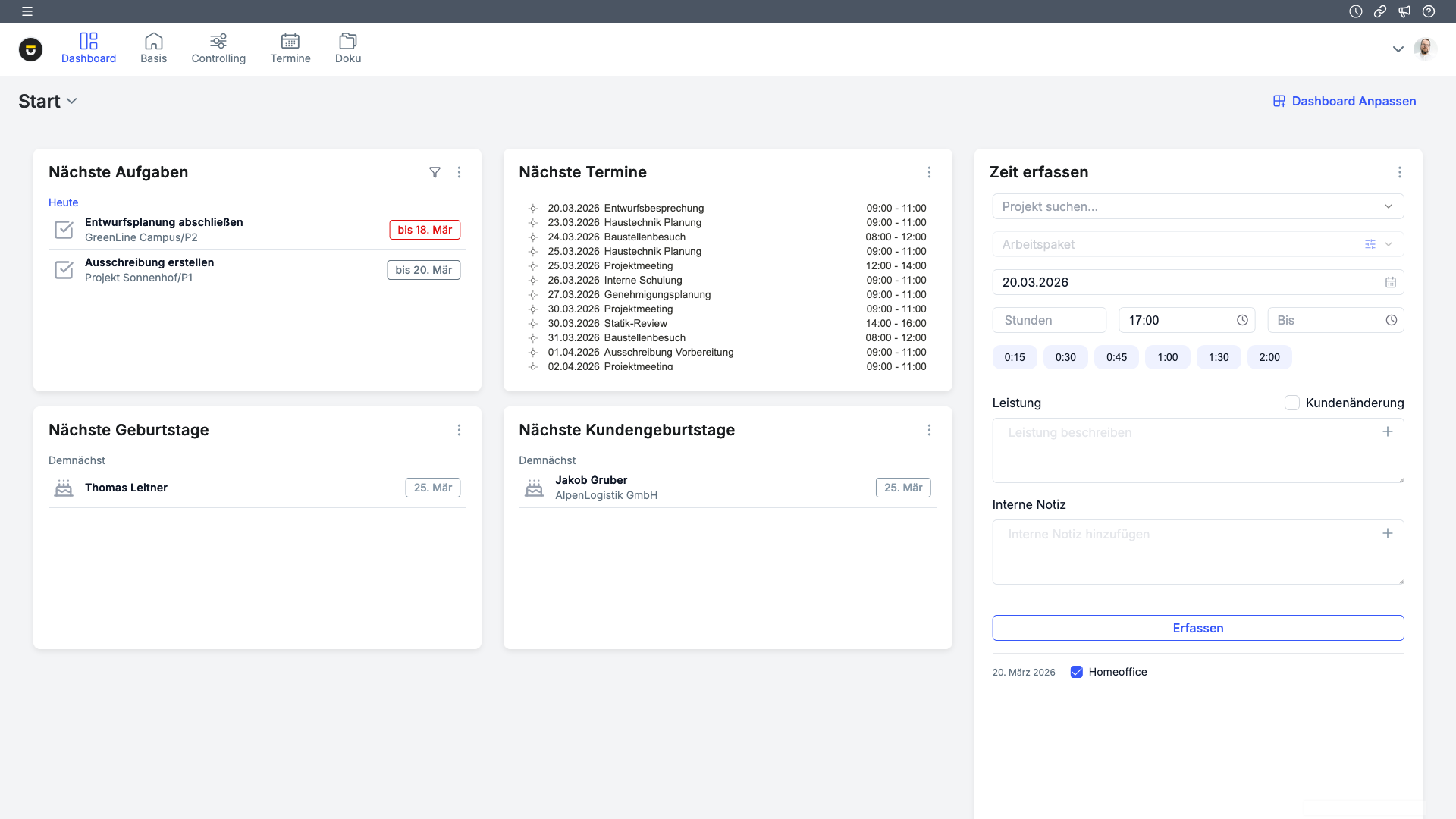
Task: Click the help question mark icon
Action: point(1429,11)
